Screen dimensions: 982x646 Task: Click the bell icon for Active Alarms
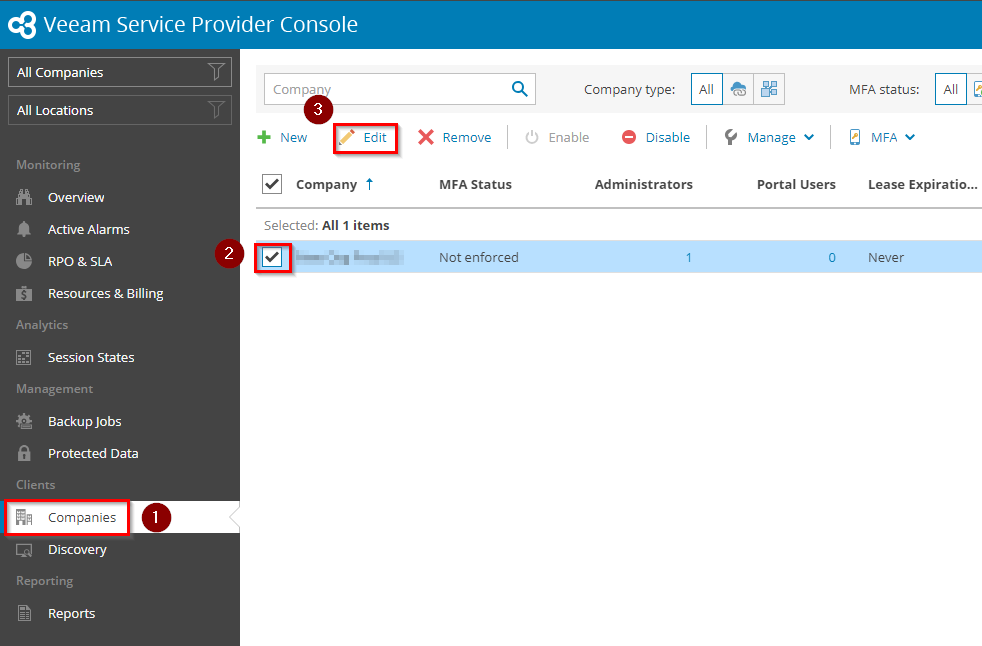(24, 229)
